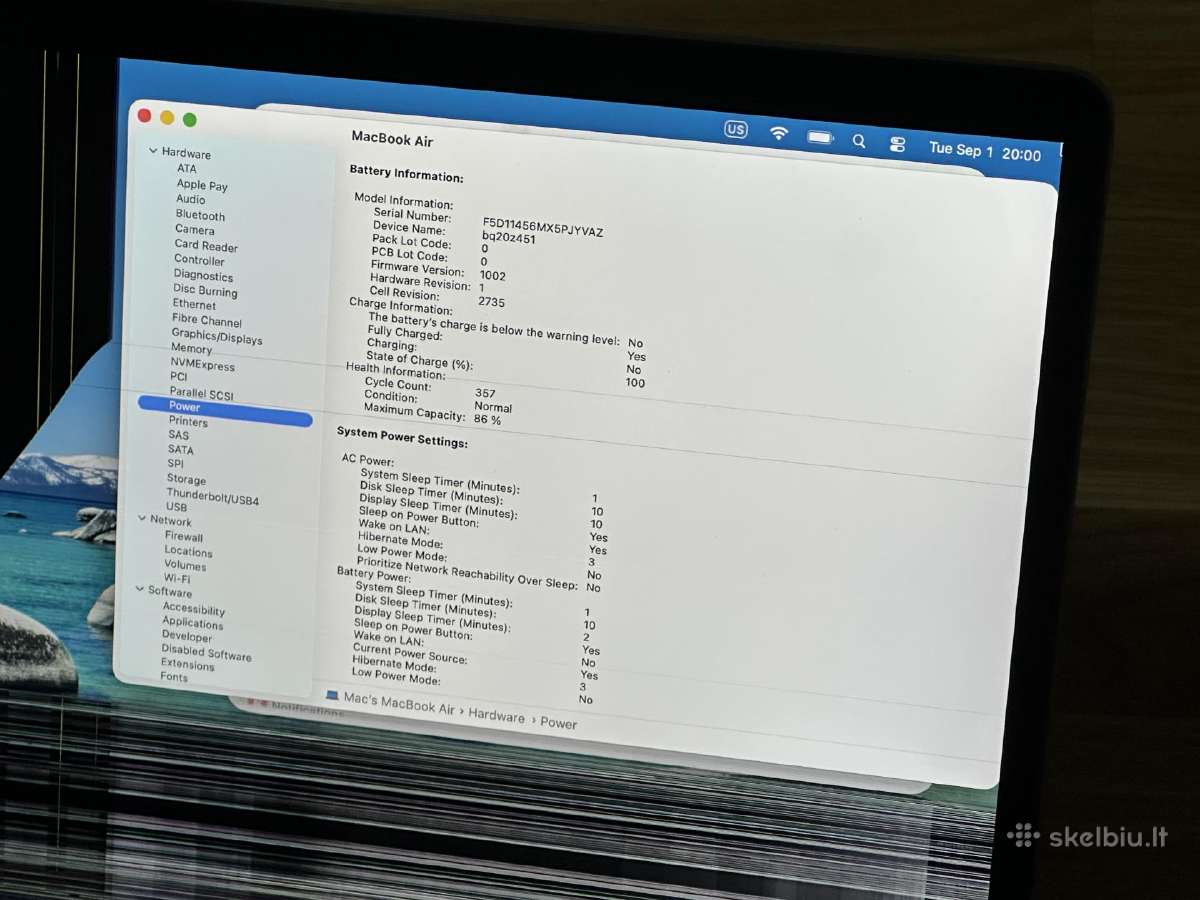Image resolution: width=1200 pixels, height=900 pixels.
Task: Select Graphics/Displays in the sidebar
Action: [216, 336]
